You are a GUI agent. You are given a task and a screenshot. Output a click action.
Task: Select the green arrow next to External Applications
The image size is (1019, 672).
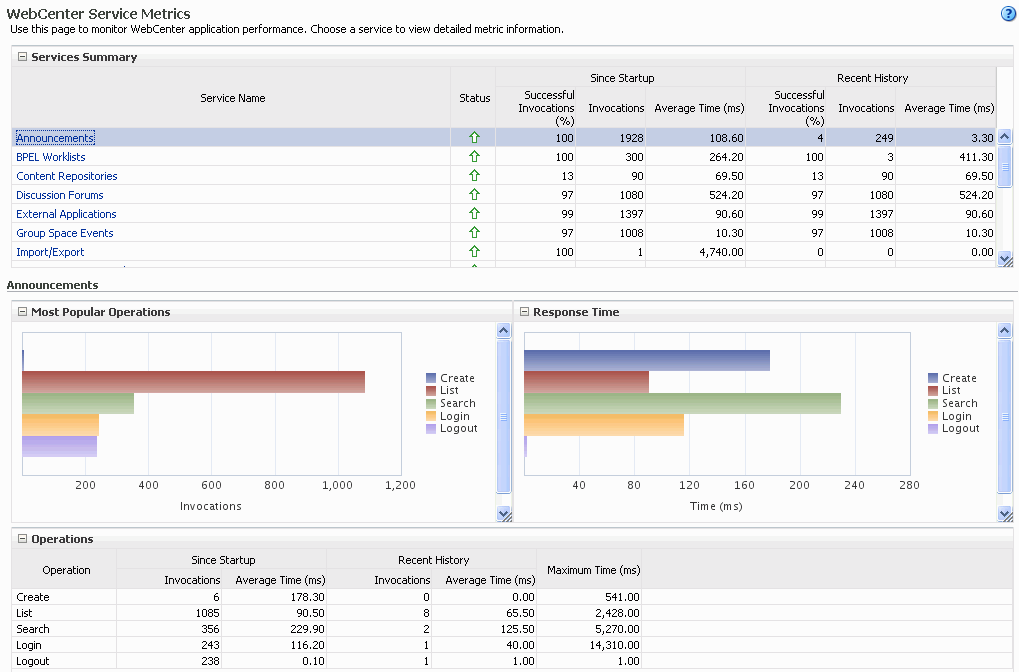473,213
